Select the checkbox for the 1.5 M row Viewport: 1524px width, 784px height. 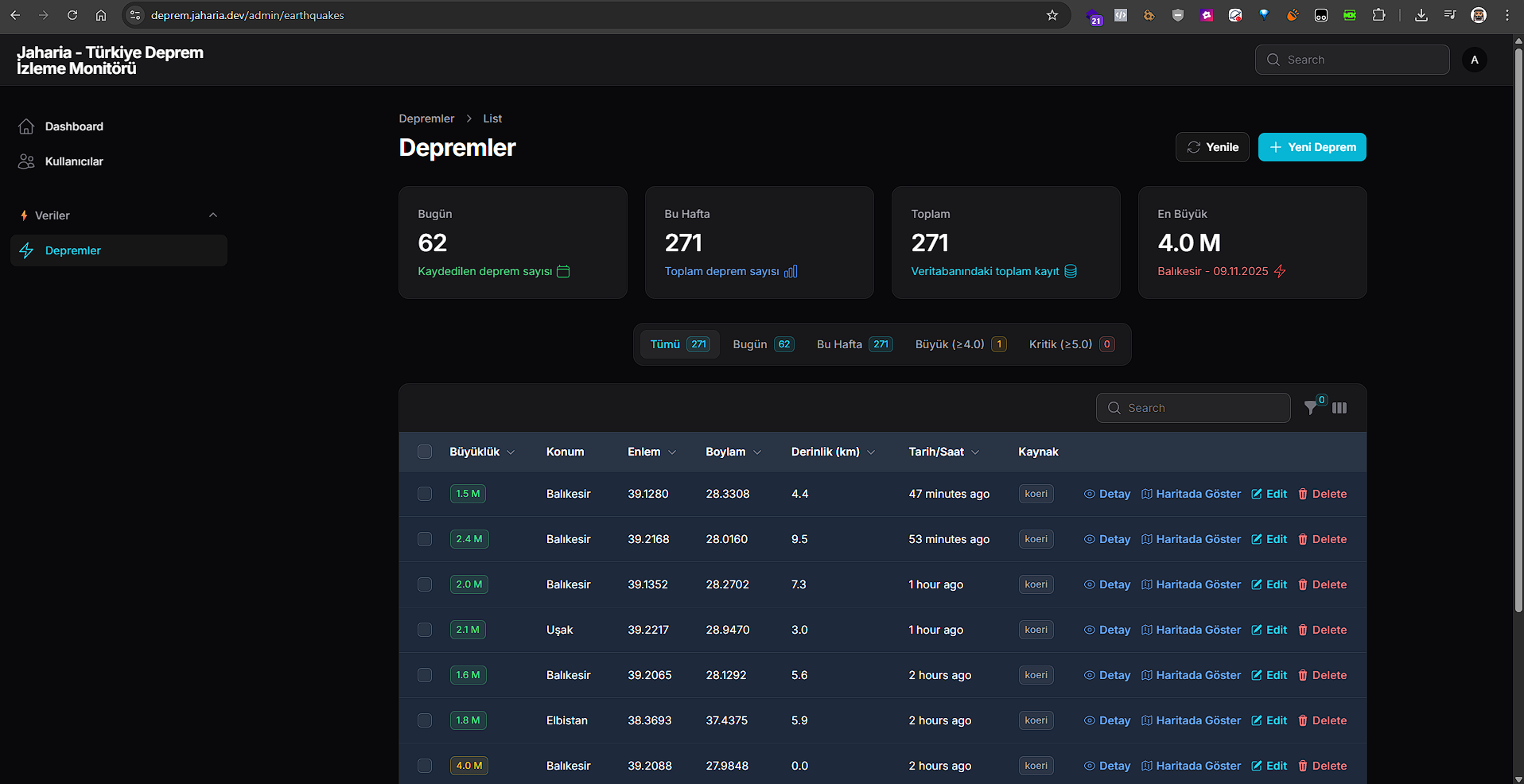click(x=425, y=494)
